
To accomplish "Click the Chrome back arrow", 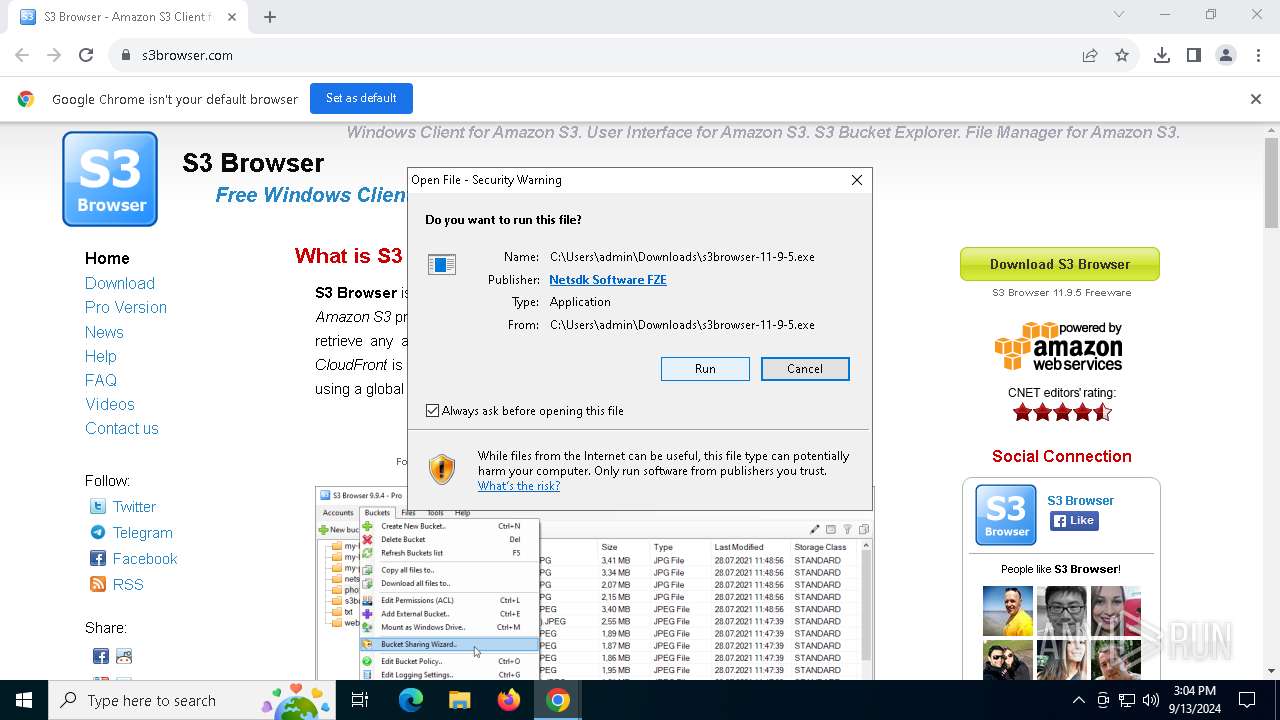I will point(22,55).
